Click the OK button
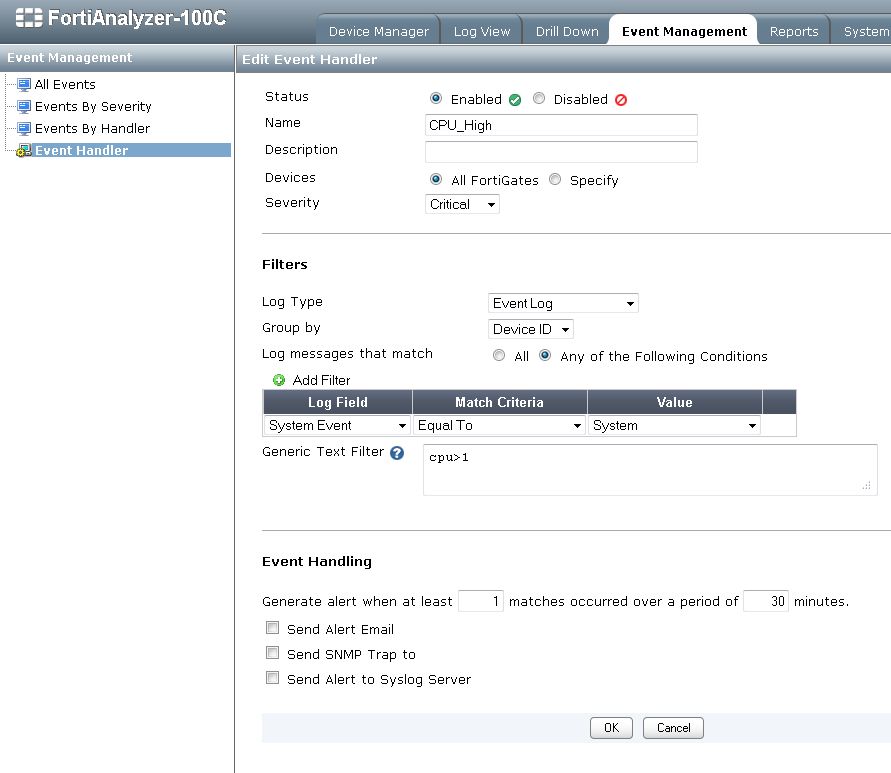 click(x=611, y=728)
